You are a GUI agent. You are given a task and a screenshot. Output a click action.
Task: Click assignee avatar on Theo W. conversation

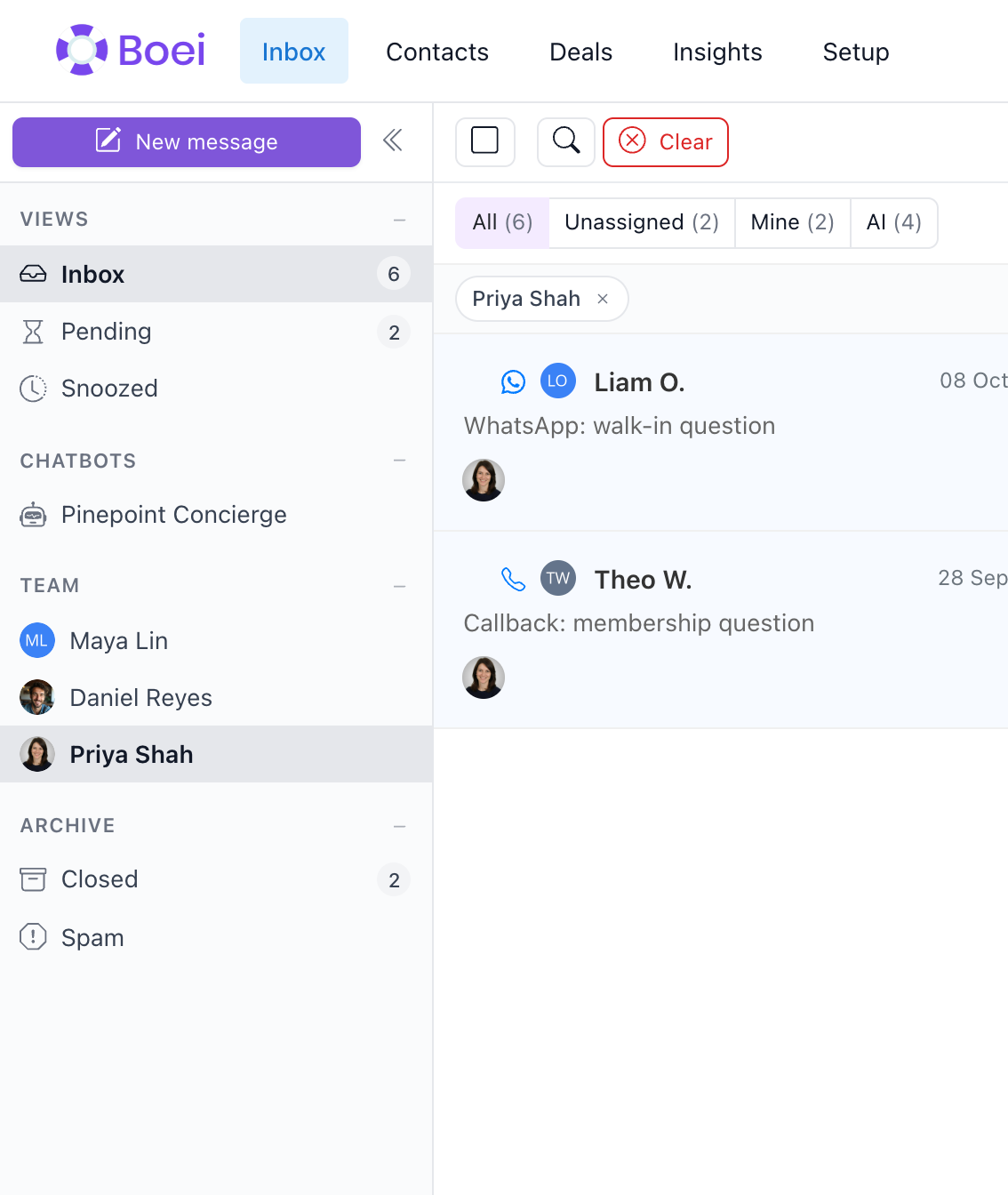(484, 678)
